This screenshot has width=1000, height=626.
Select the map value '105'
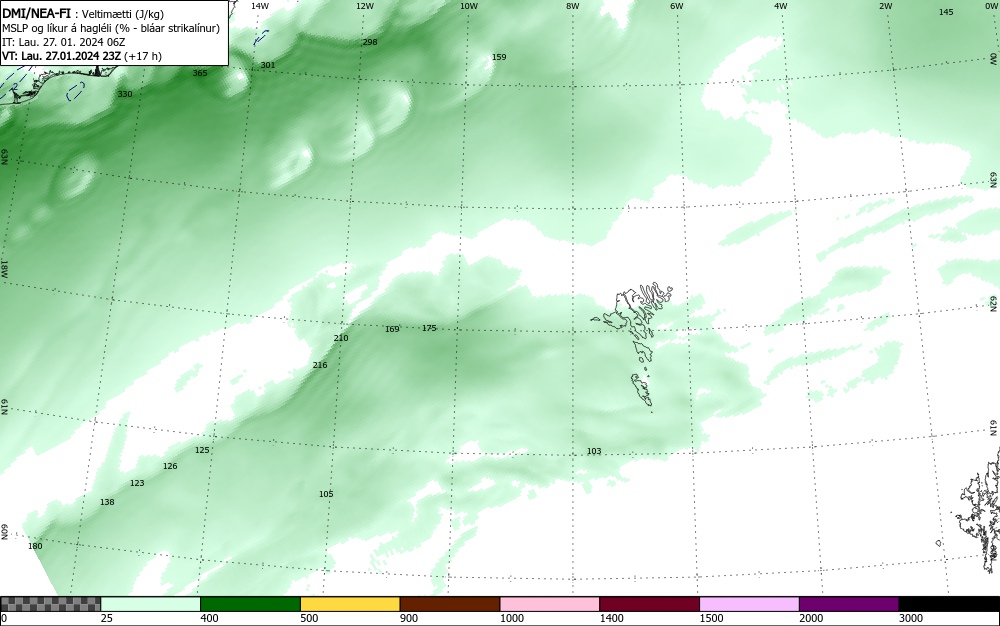(x=326, y=494)
